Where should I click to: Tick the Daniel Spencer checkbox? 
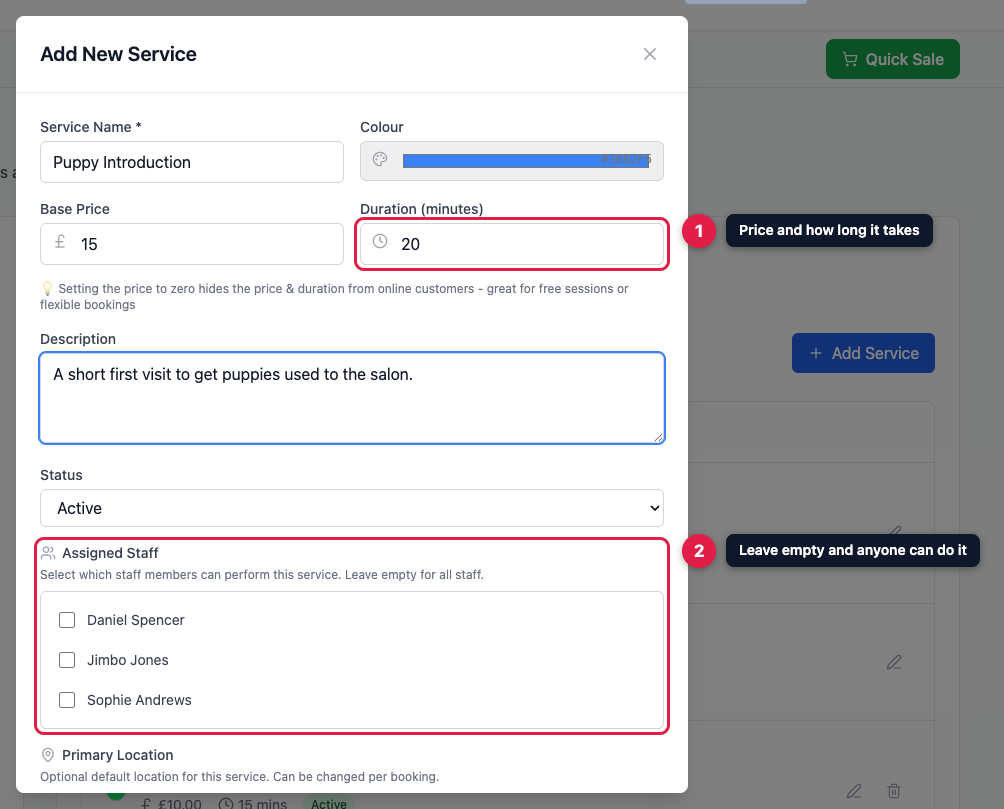[x=67, y=620]
